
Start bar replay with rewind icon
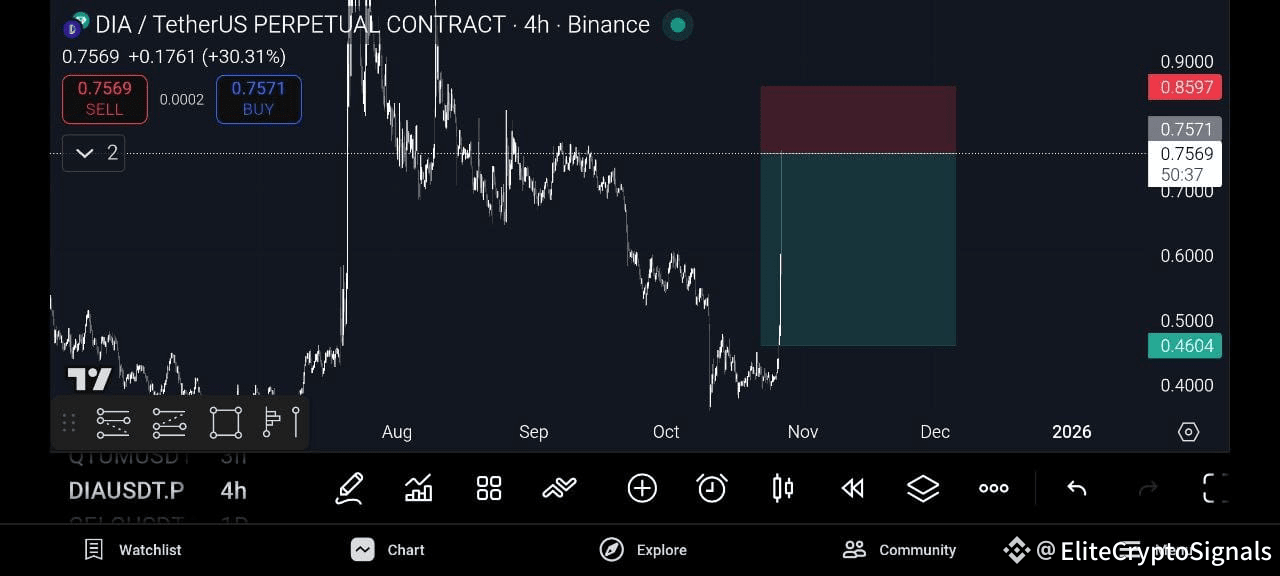(x=852, y=488)
